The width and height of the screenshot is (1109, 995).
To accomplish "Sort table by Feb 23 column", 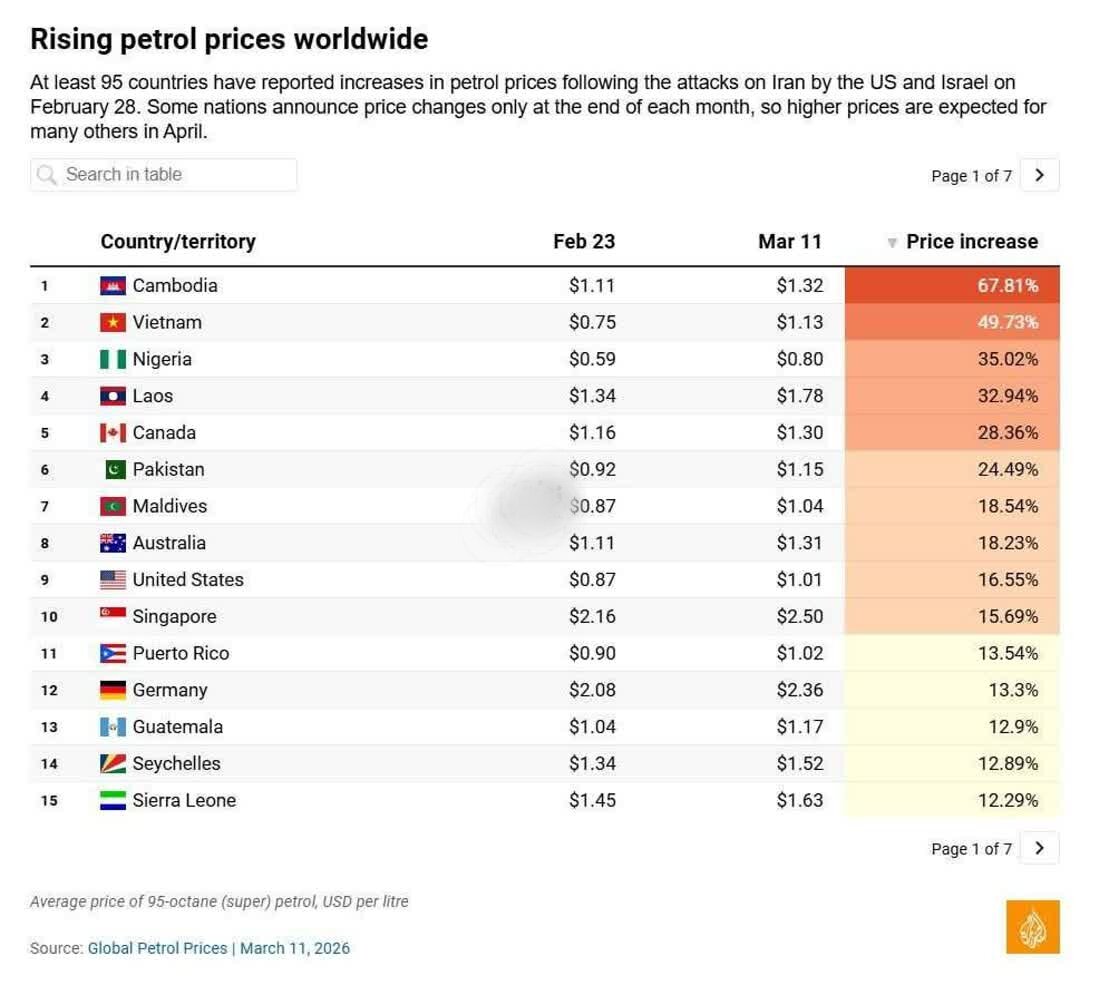I will tap(584, 242).
